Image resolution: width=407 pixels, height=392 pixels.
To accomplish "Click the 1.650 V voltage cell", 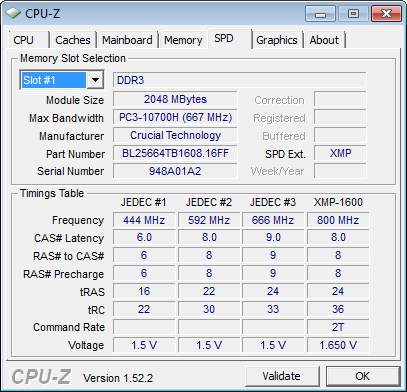I will tap(338, 346).
